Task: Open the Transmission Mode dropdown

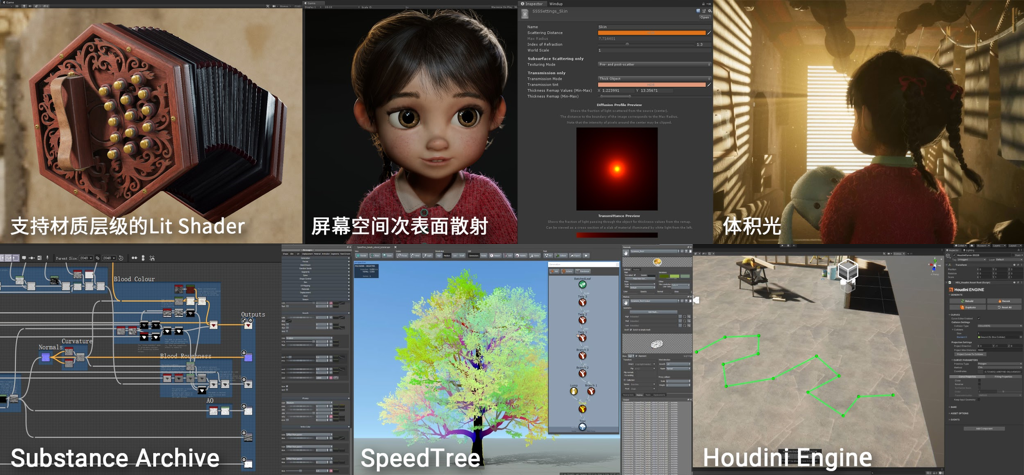Action: coord(654,78)
